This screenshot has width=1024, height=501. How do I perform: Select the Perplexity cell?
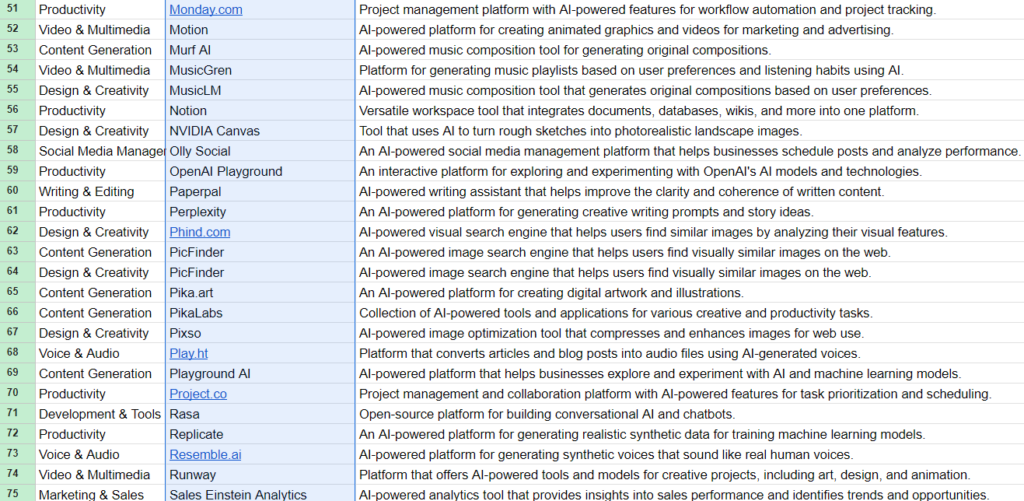click(261, 212)
